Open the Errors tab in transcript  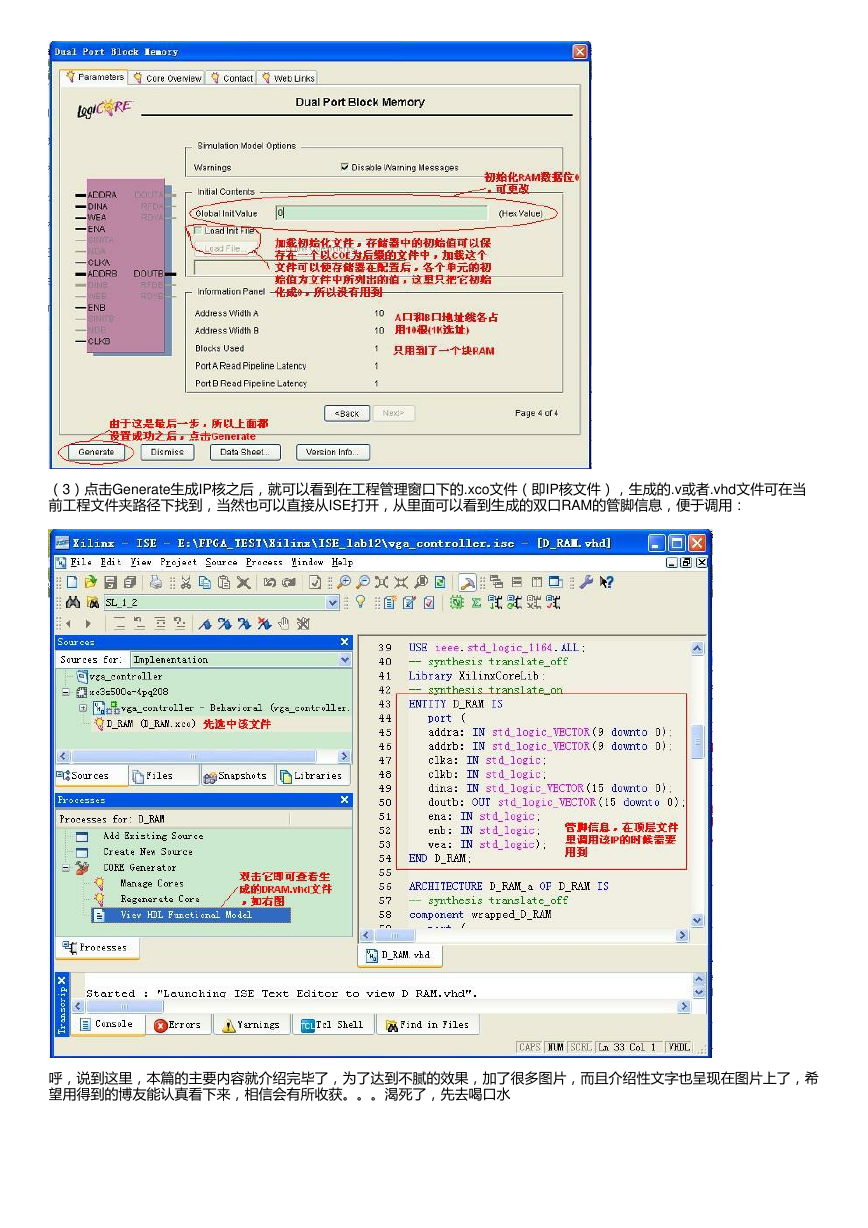tap(177, 1025)
